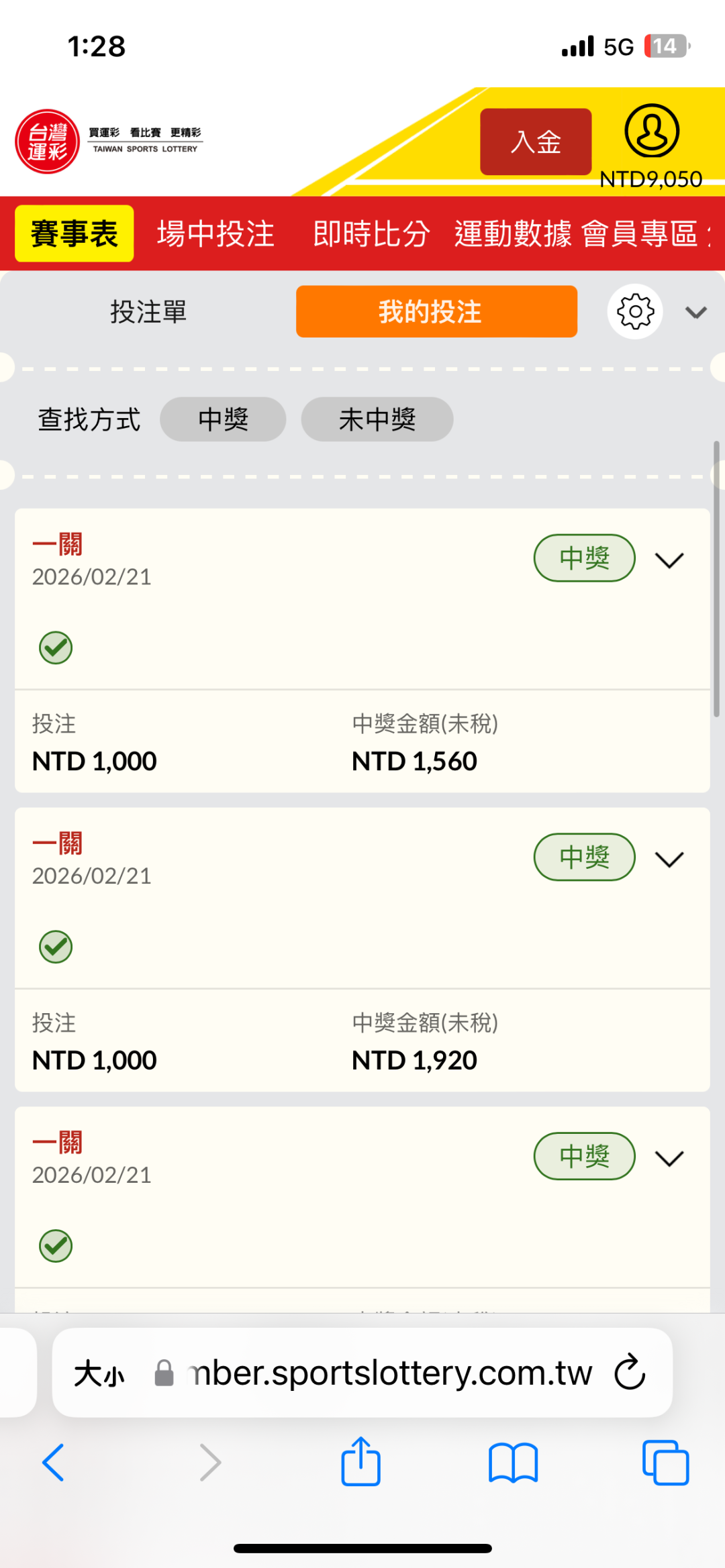Tap the Safari share icon
Screen dimensions: 725x1568
pyautogui.click(x=361, y=1462)
